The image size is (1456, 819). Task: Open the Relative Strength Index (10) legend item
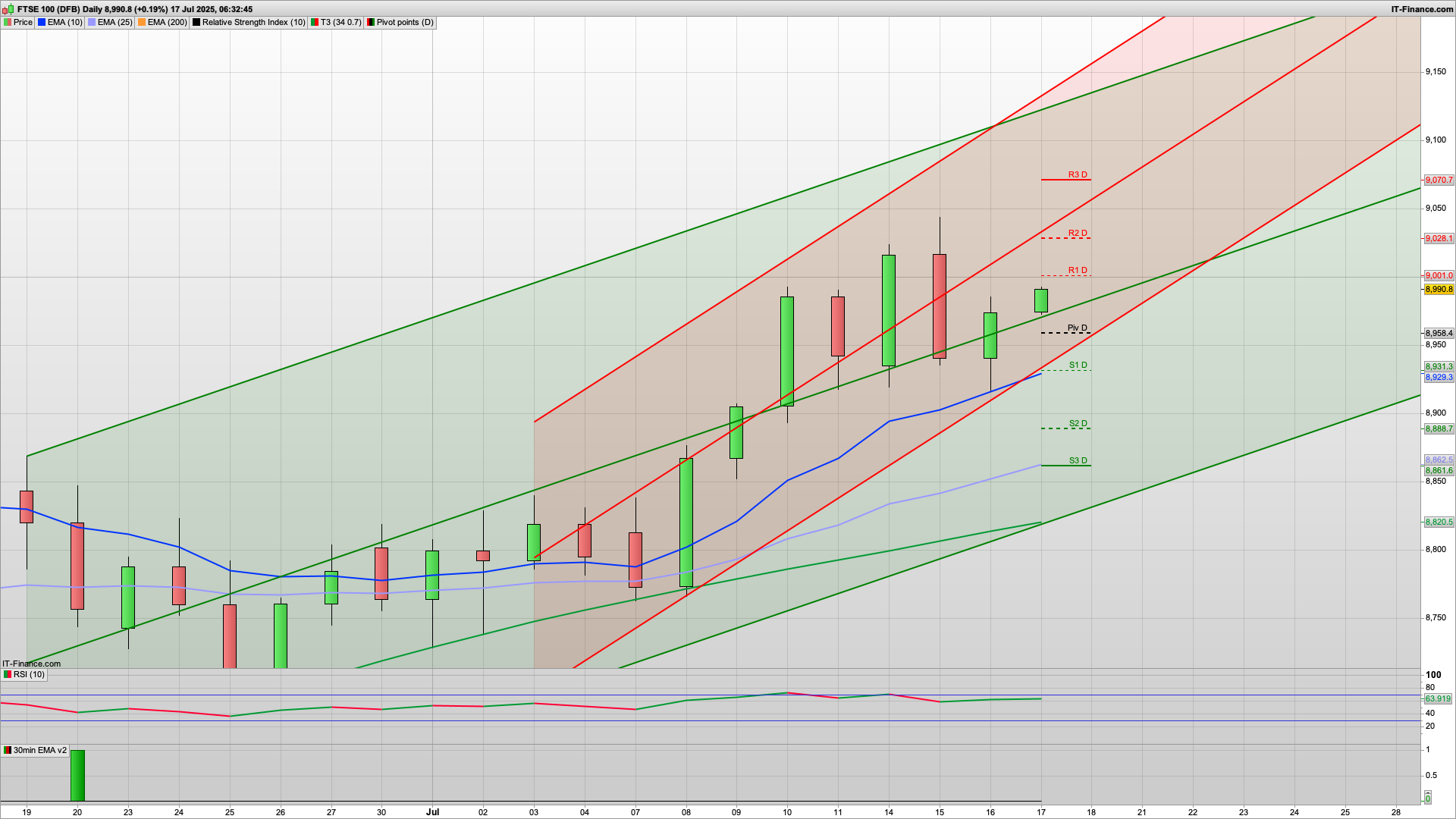tap(249, 23)
